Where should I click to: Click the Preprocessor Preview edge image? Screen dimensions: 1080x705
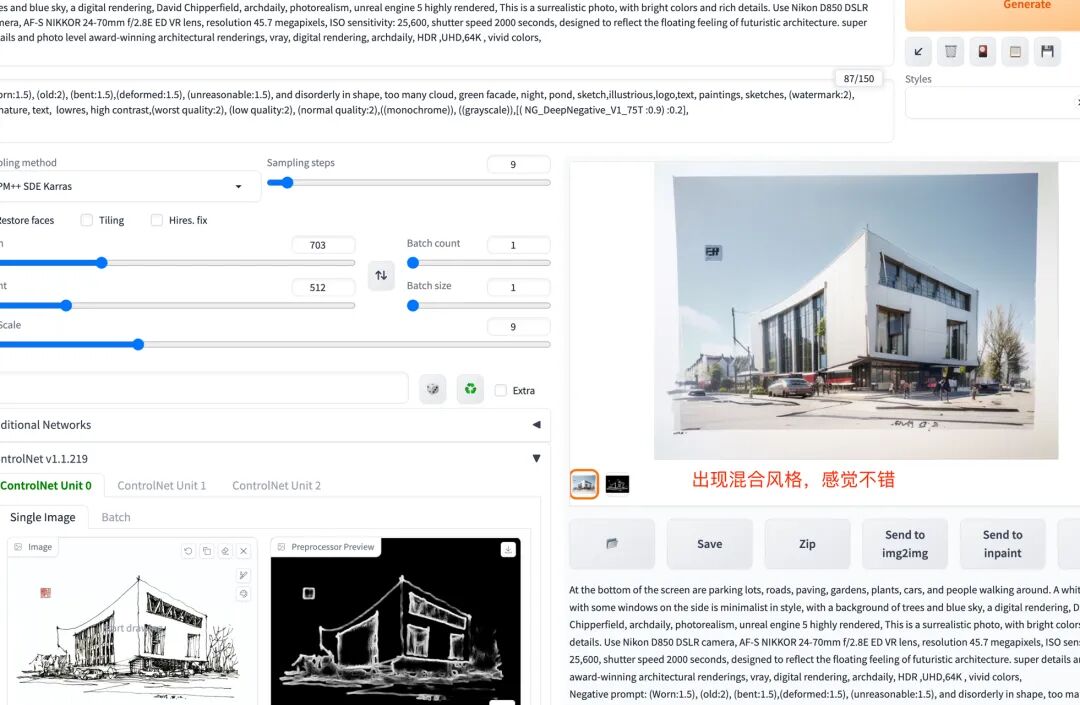(395, 623)
